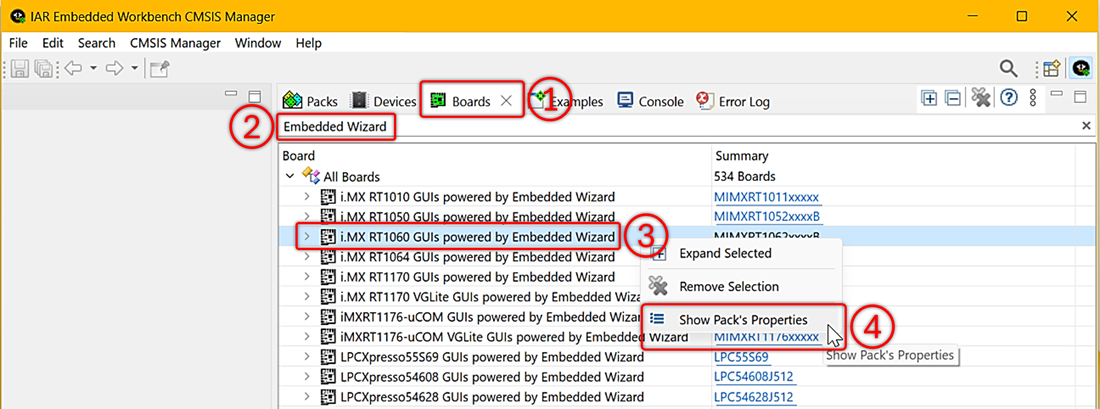
Task: Select the CMSIS Pack Manager perspective icon
Action: (x=1081, y=68)
